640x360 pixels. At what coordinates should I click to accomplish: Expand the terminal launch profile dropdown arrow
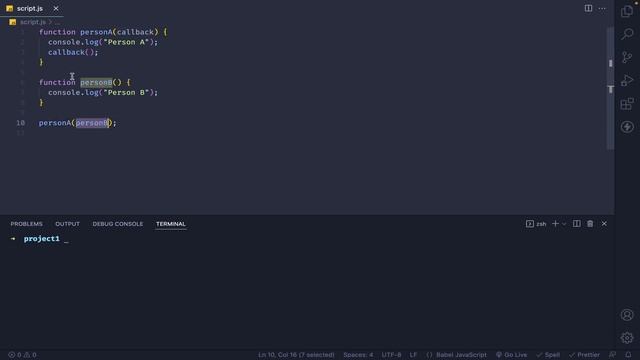[564, 224]
